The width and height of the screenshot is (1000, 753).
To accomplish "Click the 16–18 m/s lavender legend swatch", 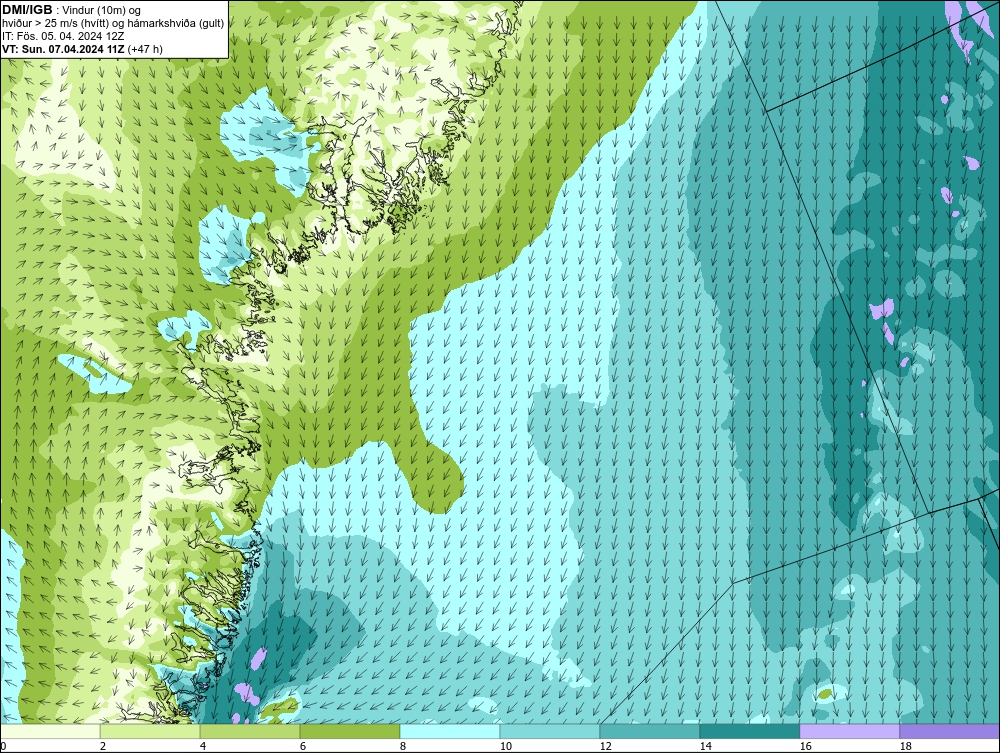I will (x=849, y=731).
